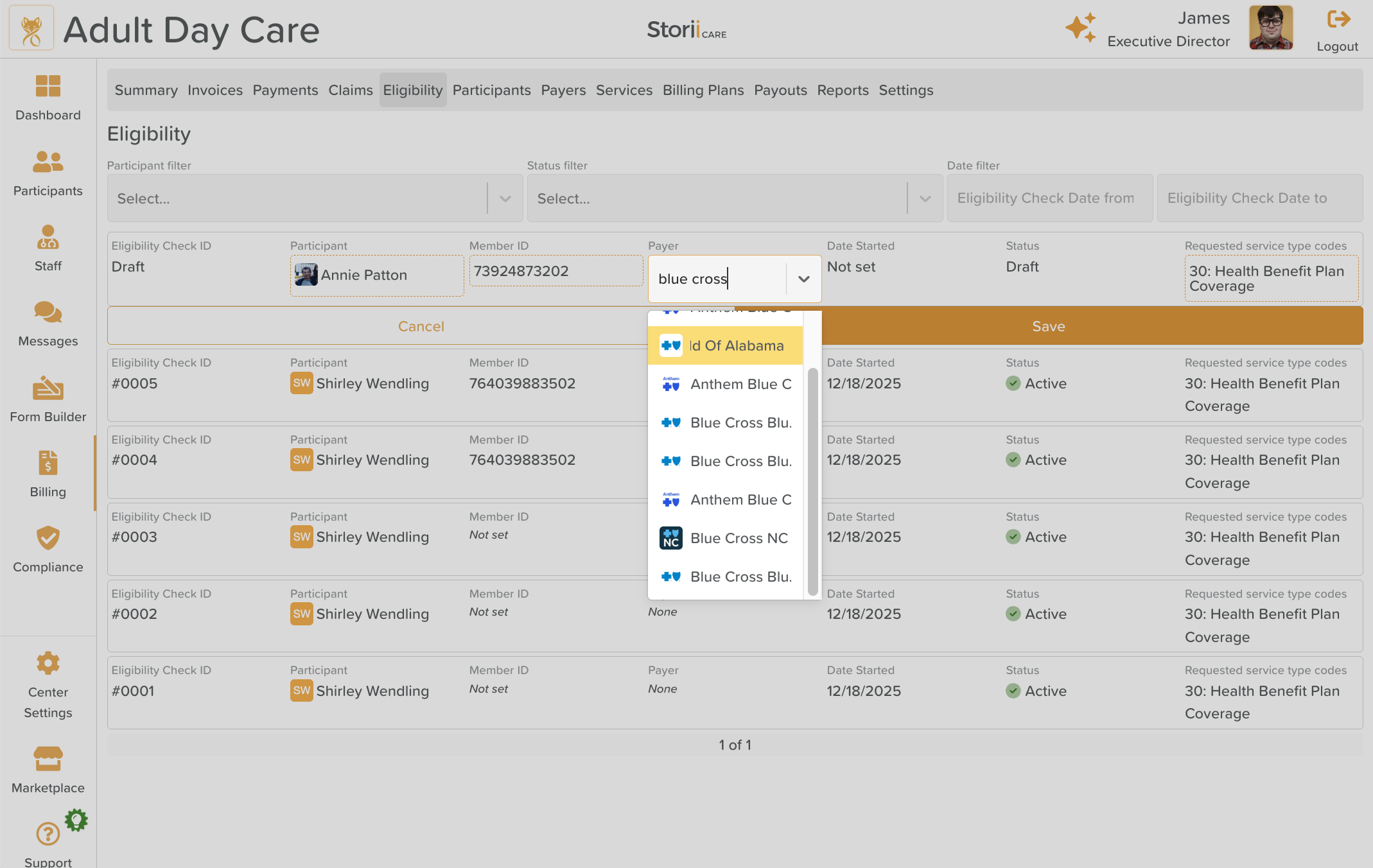Viewport: 1373px width, 868px height.
Task: Switch to the Billing Plans tab
Action: coord(703,90)
